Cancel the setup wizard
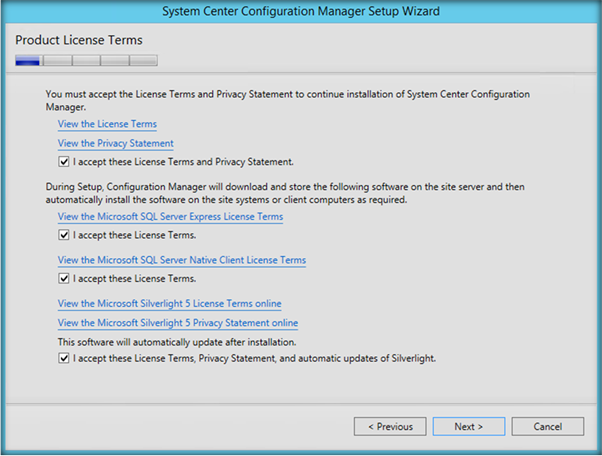Screen dimensions: 602x456 pos(548,426)
